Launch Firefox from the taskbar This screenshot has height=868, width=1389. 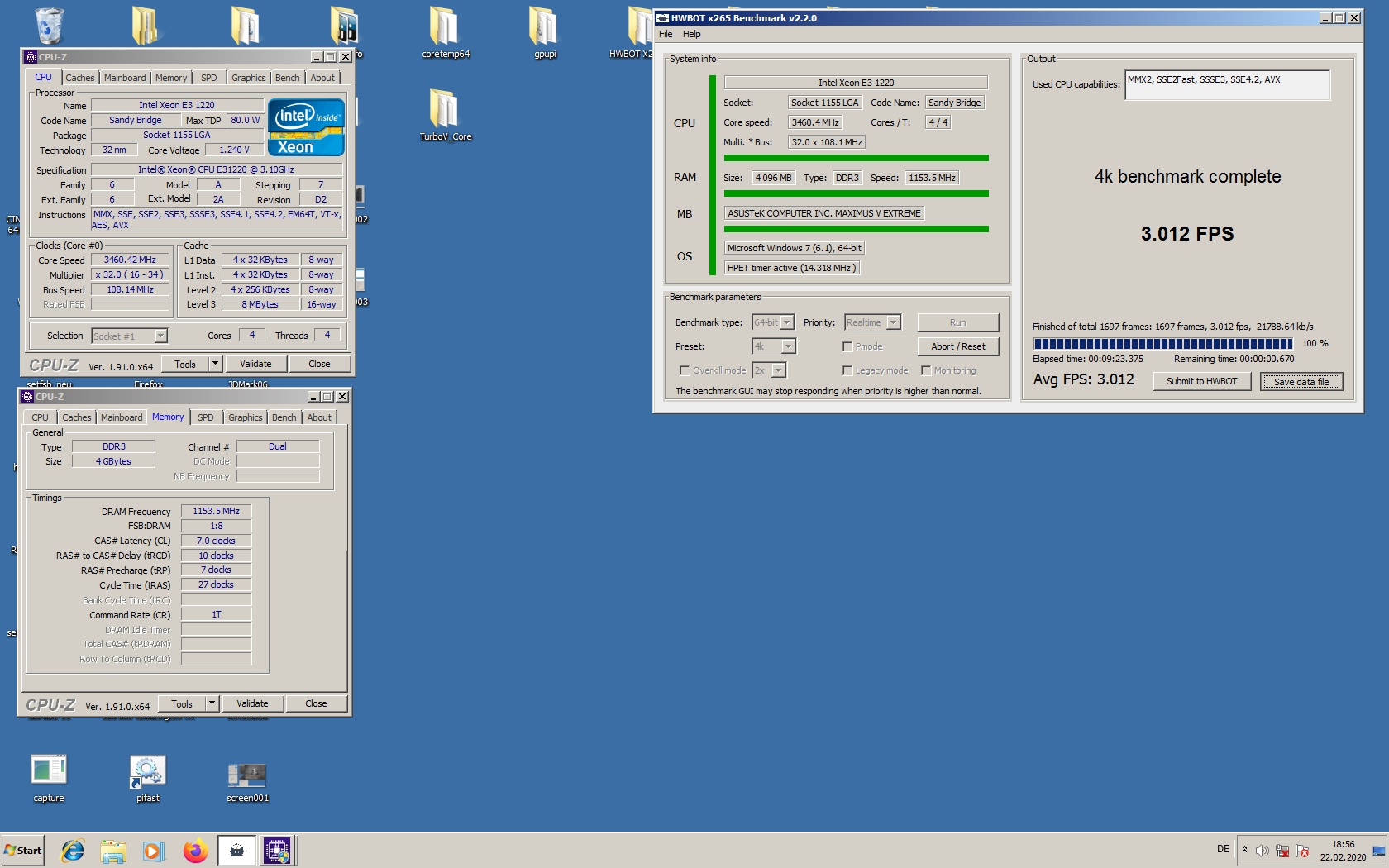coord(195,850)
